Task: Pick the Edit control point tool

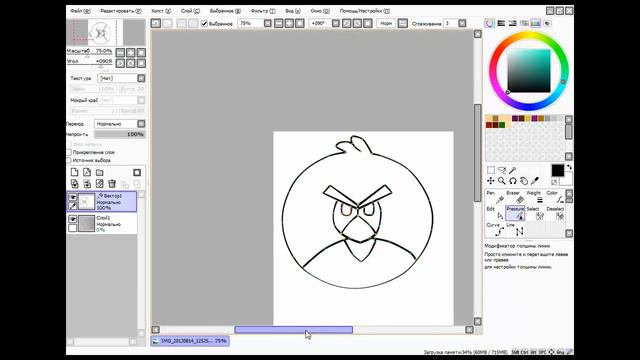Action: click(495, 213)
